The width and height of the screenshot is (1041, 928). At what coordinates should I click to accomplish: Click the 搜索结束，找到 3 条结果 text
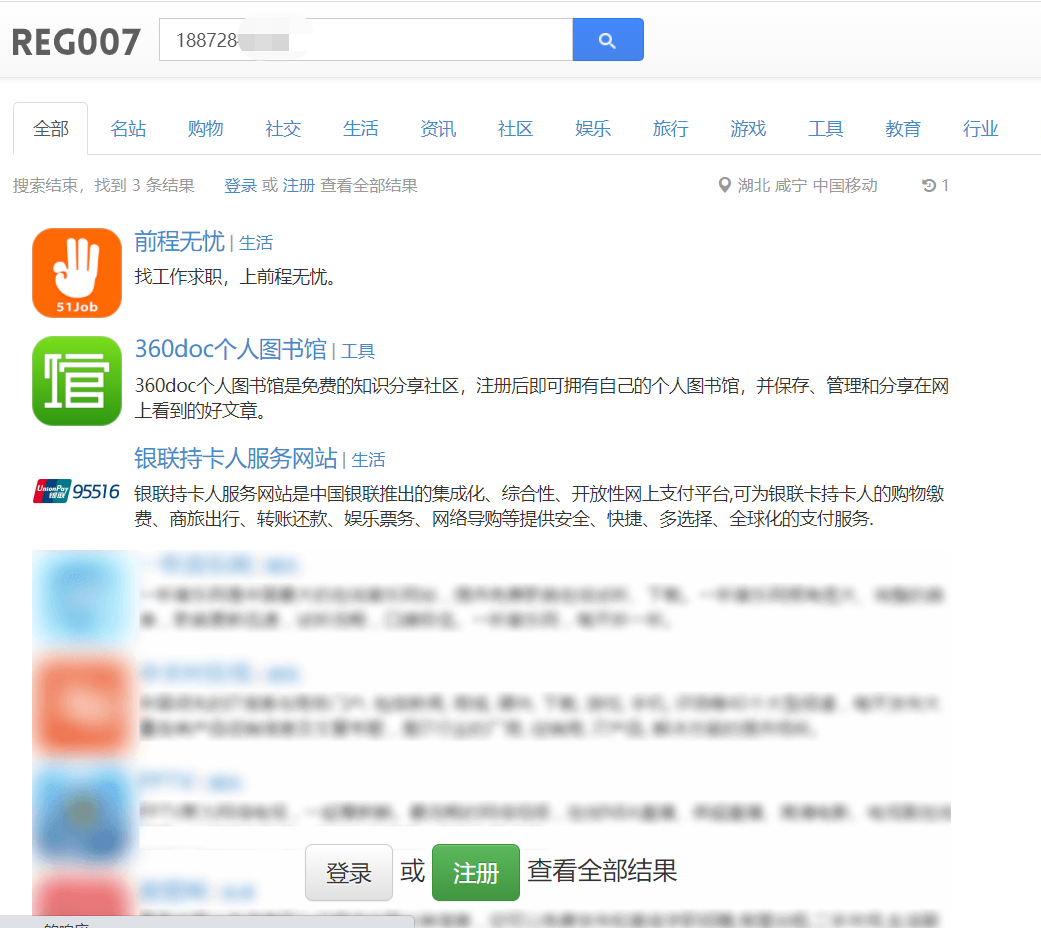tap(104, 185)
